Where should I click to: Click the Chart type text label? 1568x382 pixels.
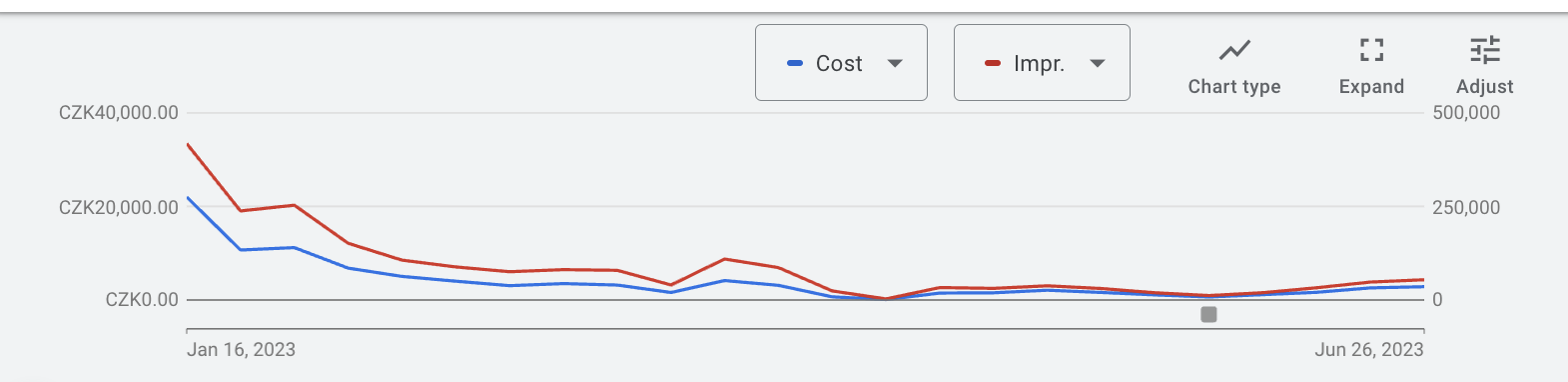coord(1234,87)
